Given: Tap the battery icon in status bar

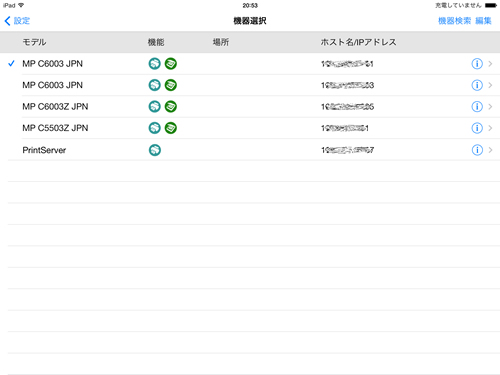Looking at the screenshot, I should pos(491,5).
